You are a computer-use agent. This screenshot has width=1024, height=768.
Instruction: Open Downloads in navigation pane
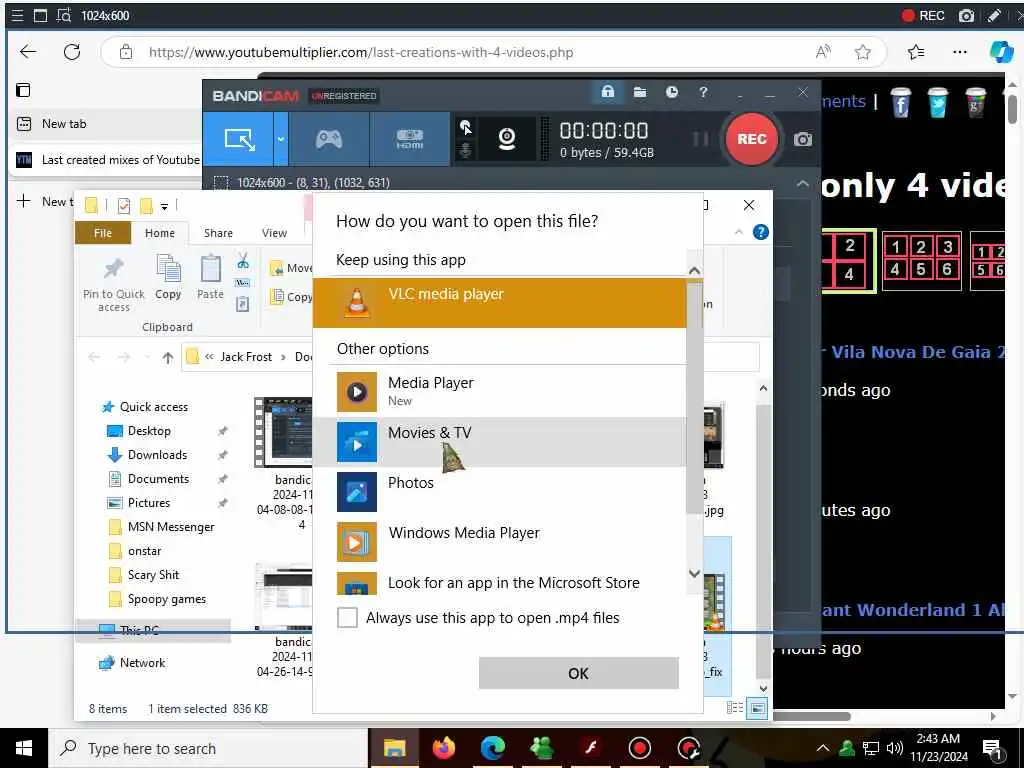pyautogui.click(x=157, y=455)
